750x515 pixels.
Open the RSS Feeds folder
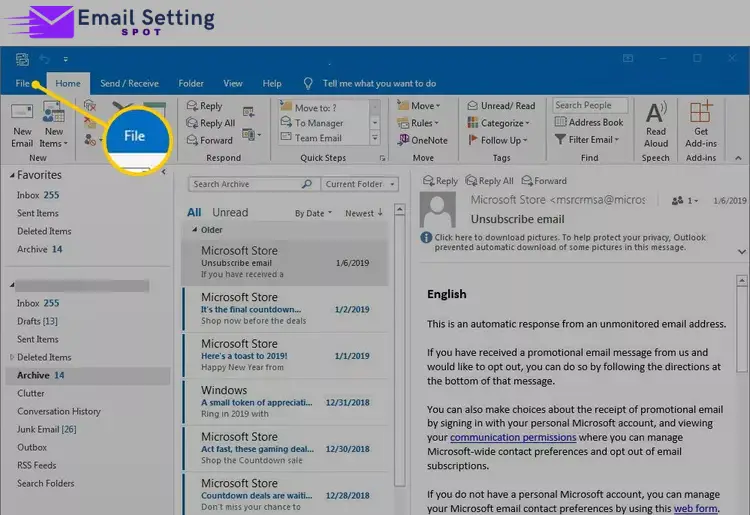[37, 465]
